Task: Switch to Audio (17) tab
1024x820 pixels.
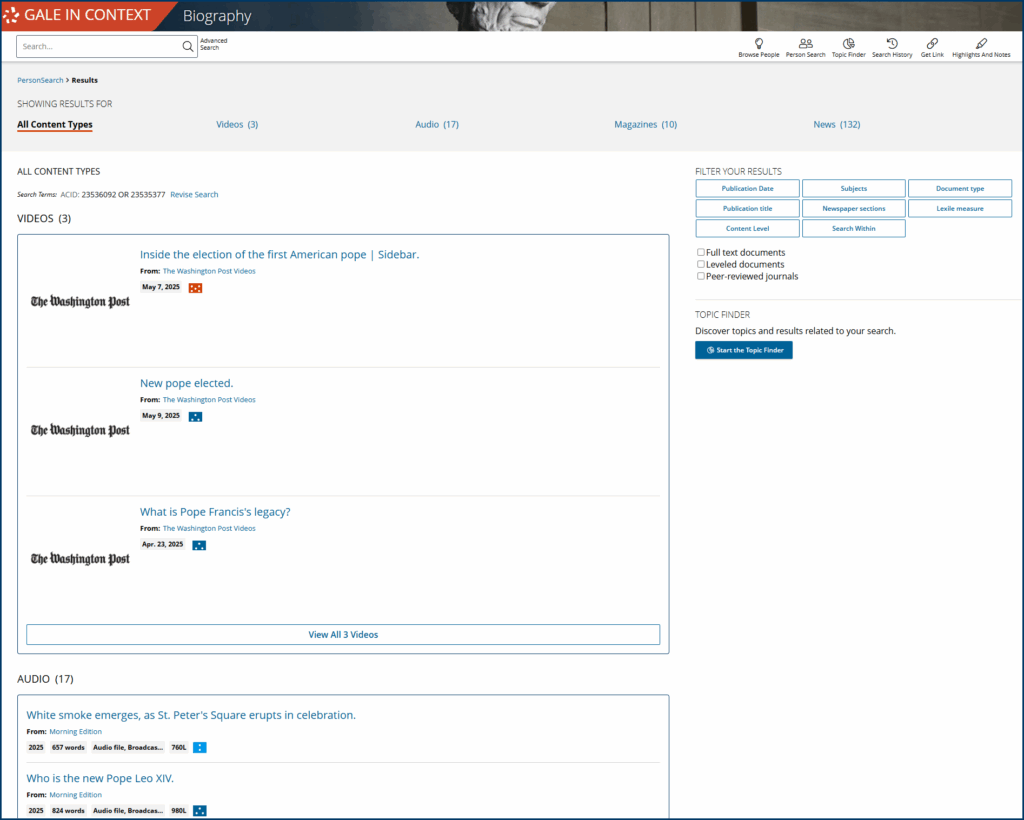Action: [x=437, y=125]
